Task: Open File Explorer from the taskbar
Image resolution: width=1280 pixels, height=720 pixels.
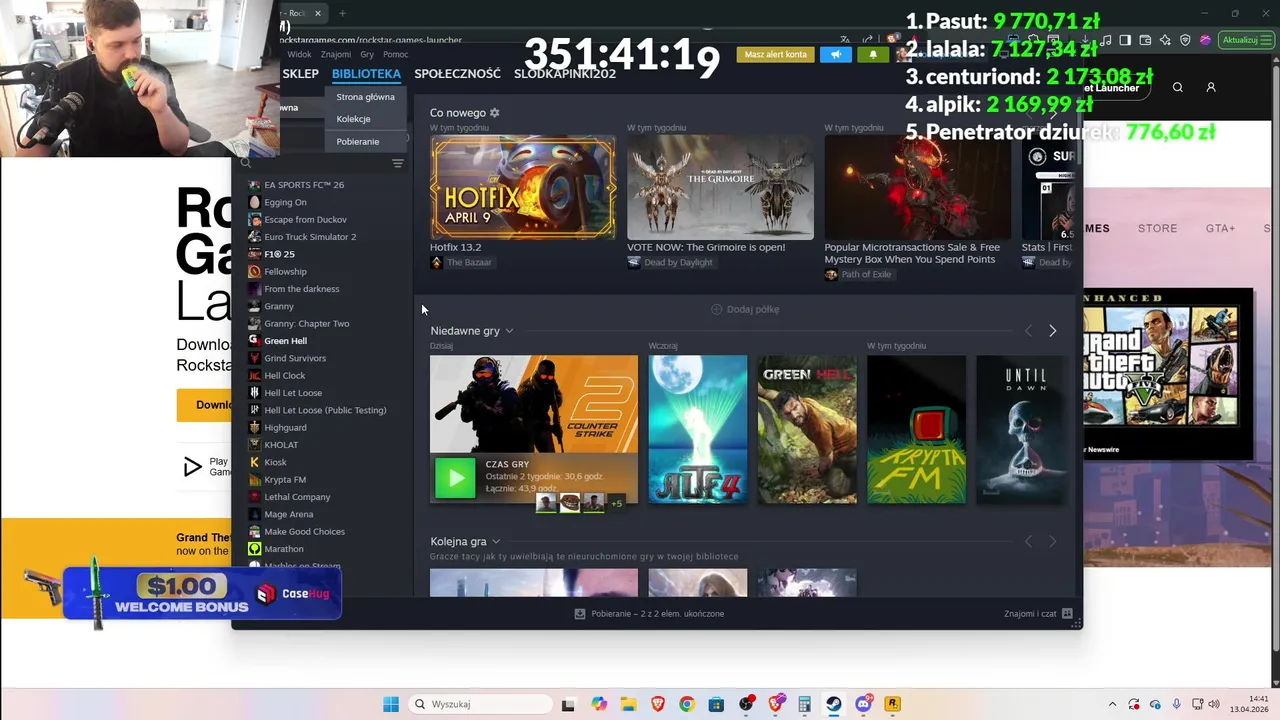Action: [x=627, y=704]
